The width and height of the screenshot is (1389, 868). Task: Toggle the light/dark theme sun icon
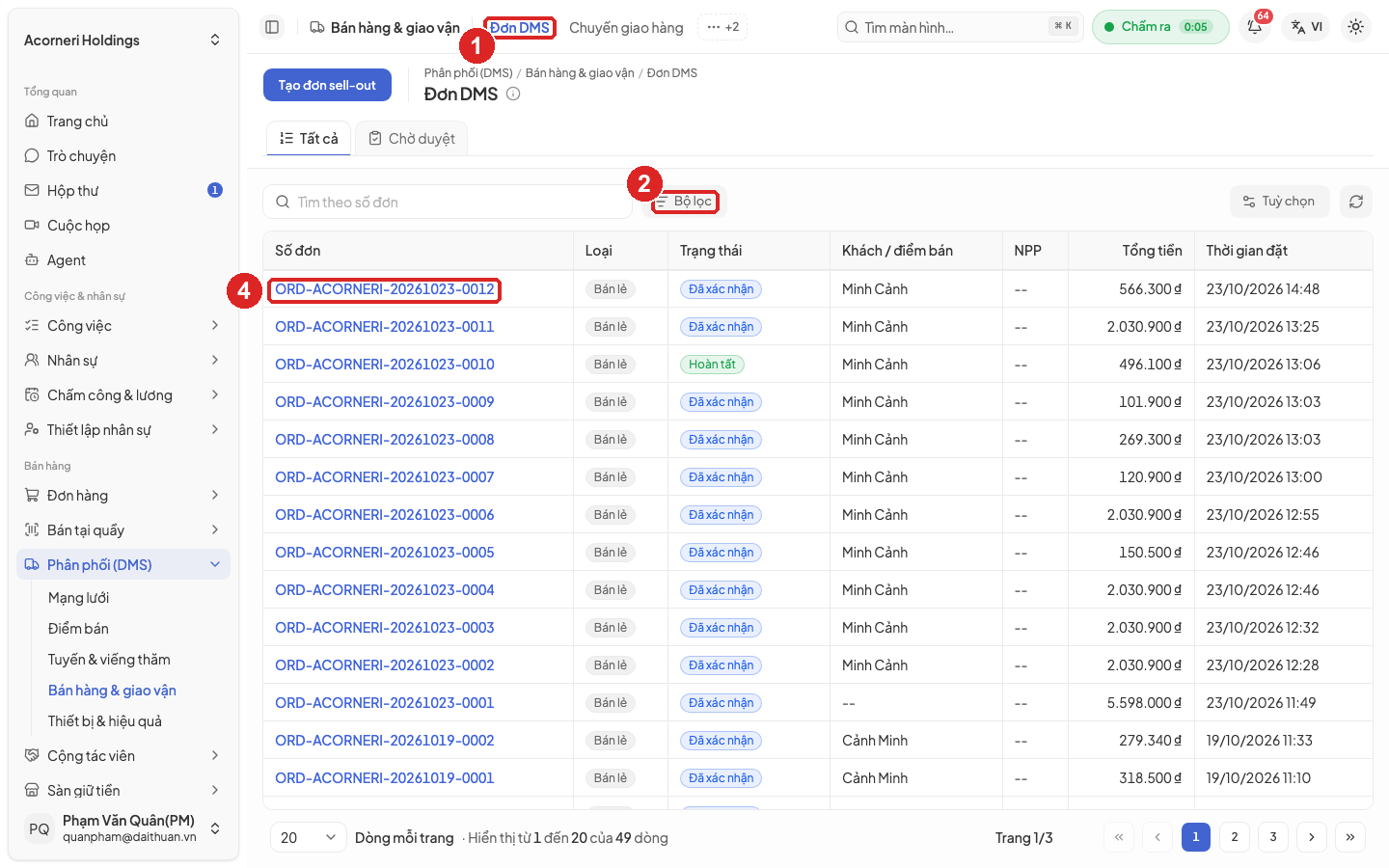click(x=1356, y=27)
